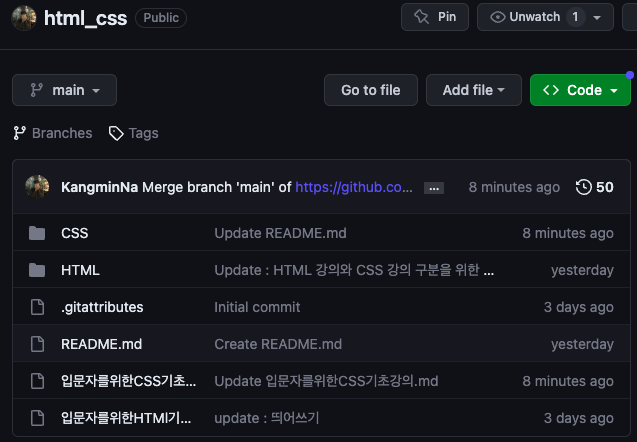
Task: Click yesterday timestamp on the README.md row
Action: click(582, 344)
